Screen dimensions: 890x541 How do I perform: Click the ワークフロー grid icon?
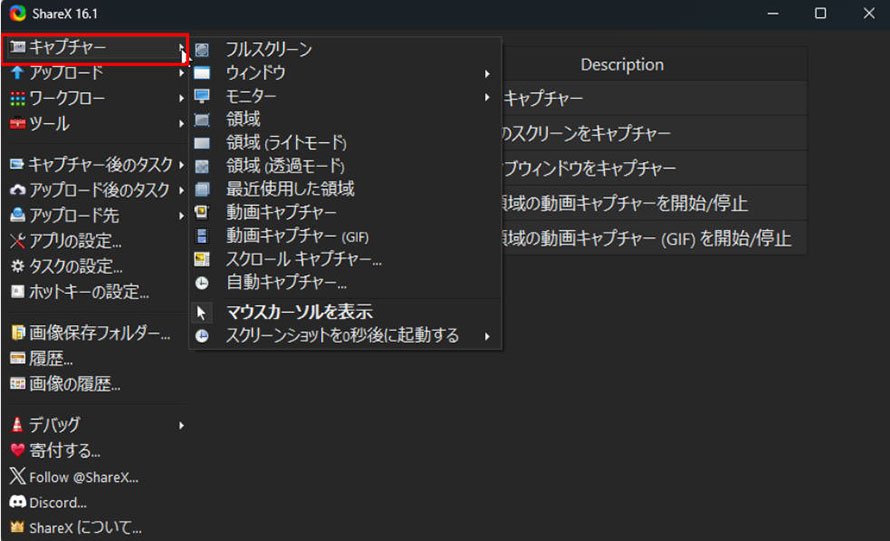coord(18,98)
